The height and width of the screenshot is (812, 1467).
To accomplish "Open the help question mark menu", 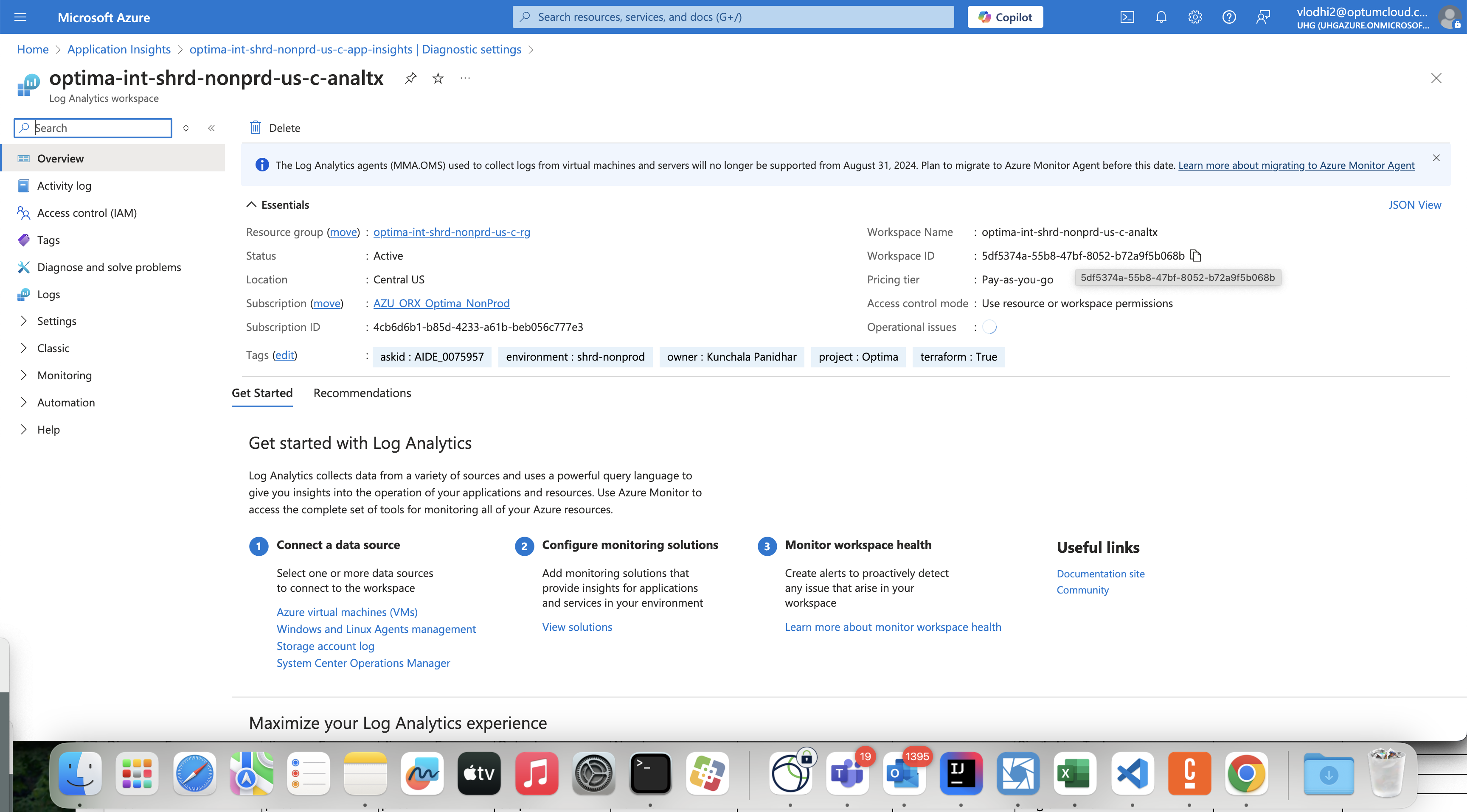I will pyautogui.click(x=1229, y=17).
